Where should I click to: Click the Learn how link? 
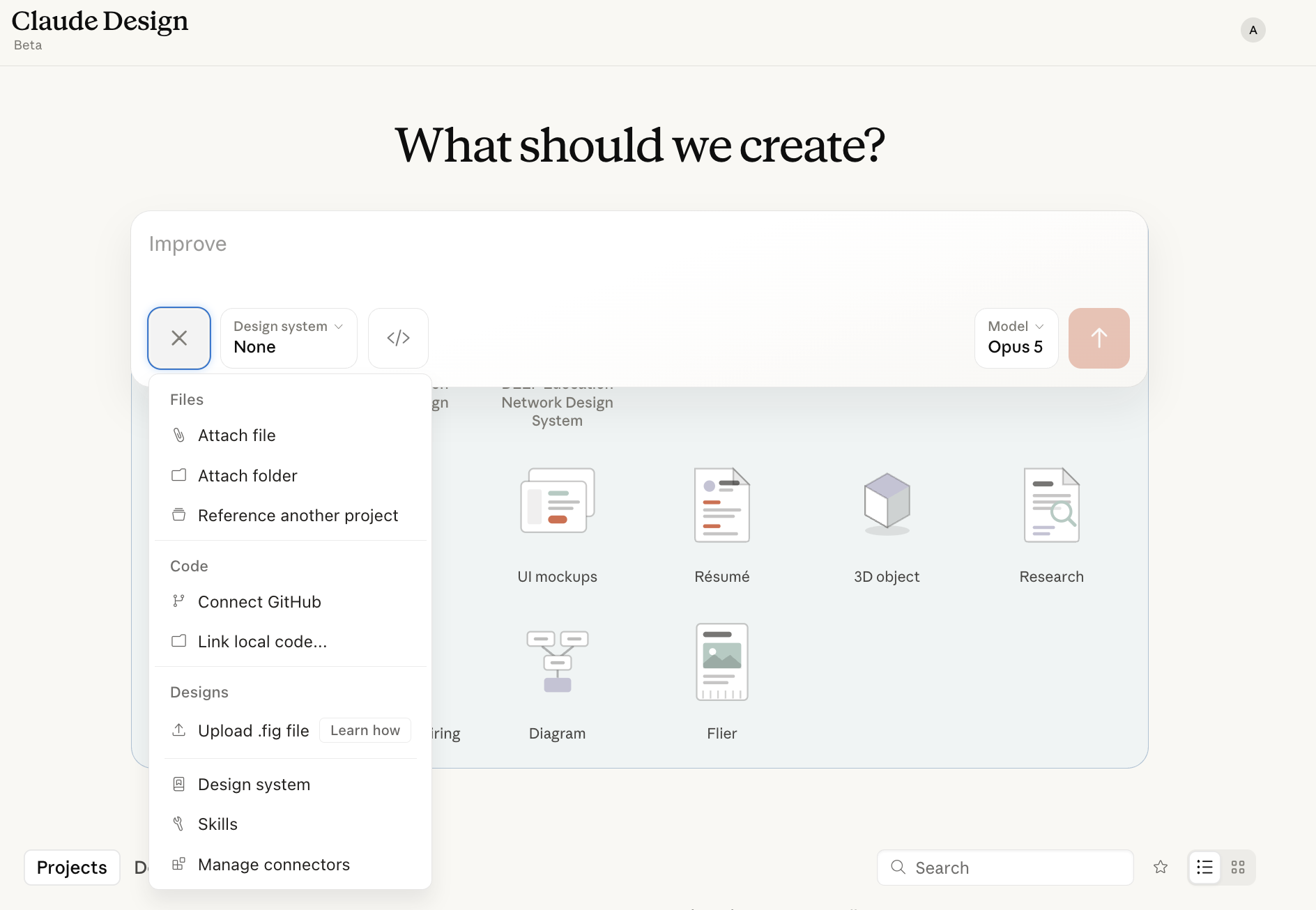pos(365,730)
